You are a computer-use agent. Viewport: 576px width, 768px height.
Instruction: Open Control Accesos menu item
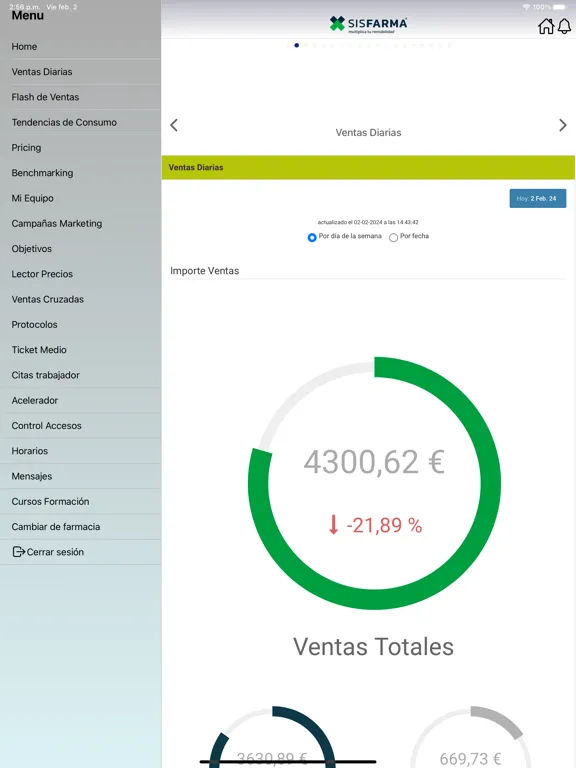tap(80, 426)
